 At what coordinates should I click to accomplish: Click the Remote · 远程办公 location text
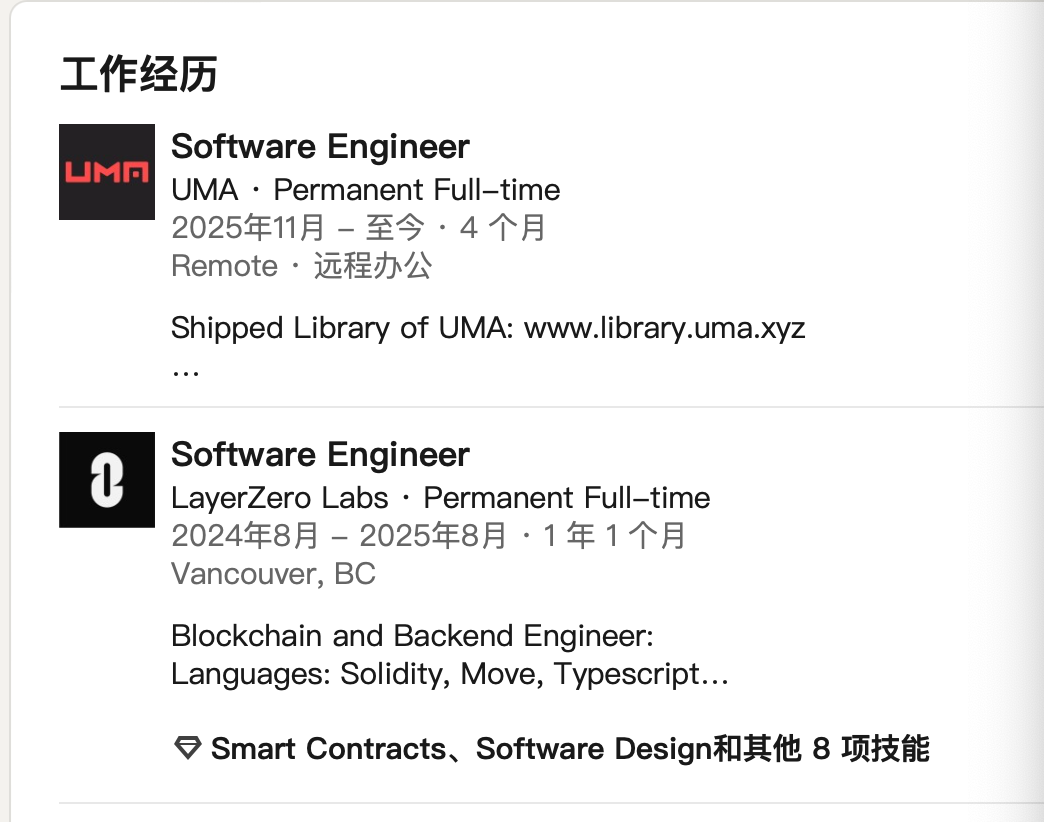[302, 266]
